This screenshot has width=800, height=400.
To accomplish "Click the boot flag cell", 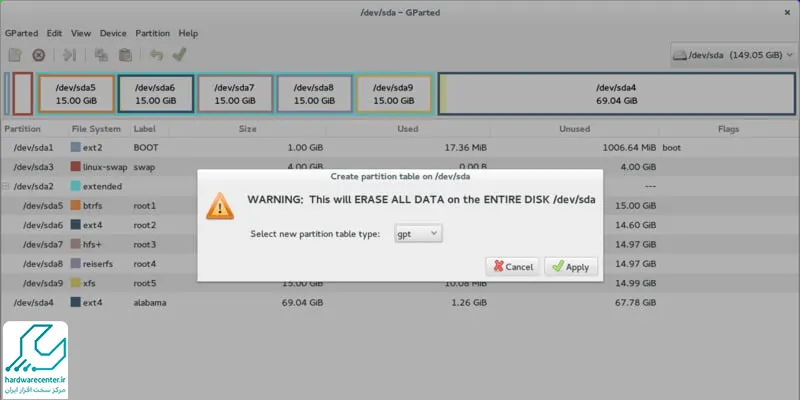I will click(671, 147).
